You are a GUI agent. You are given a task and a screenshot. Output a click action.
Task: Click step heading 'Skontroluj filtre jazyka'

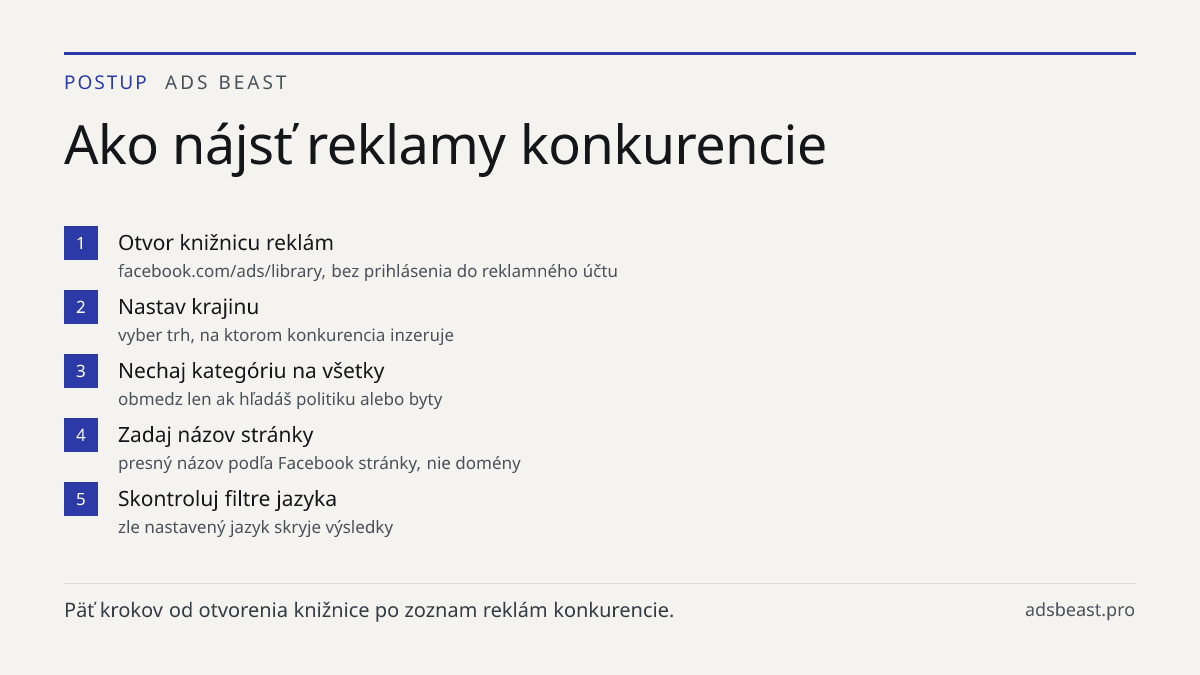(227, 499)
